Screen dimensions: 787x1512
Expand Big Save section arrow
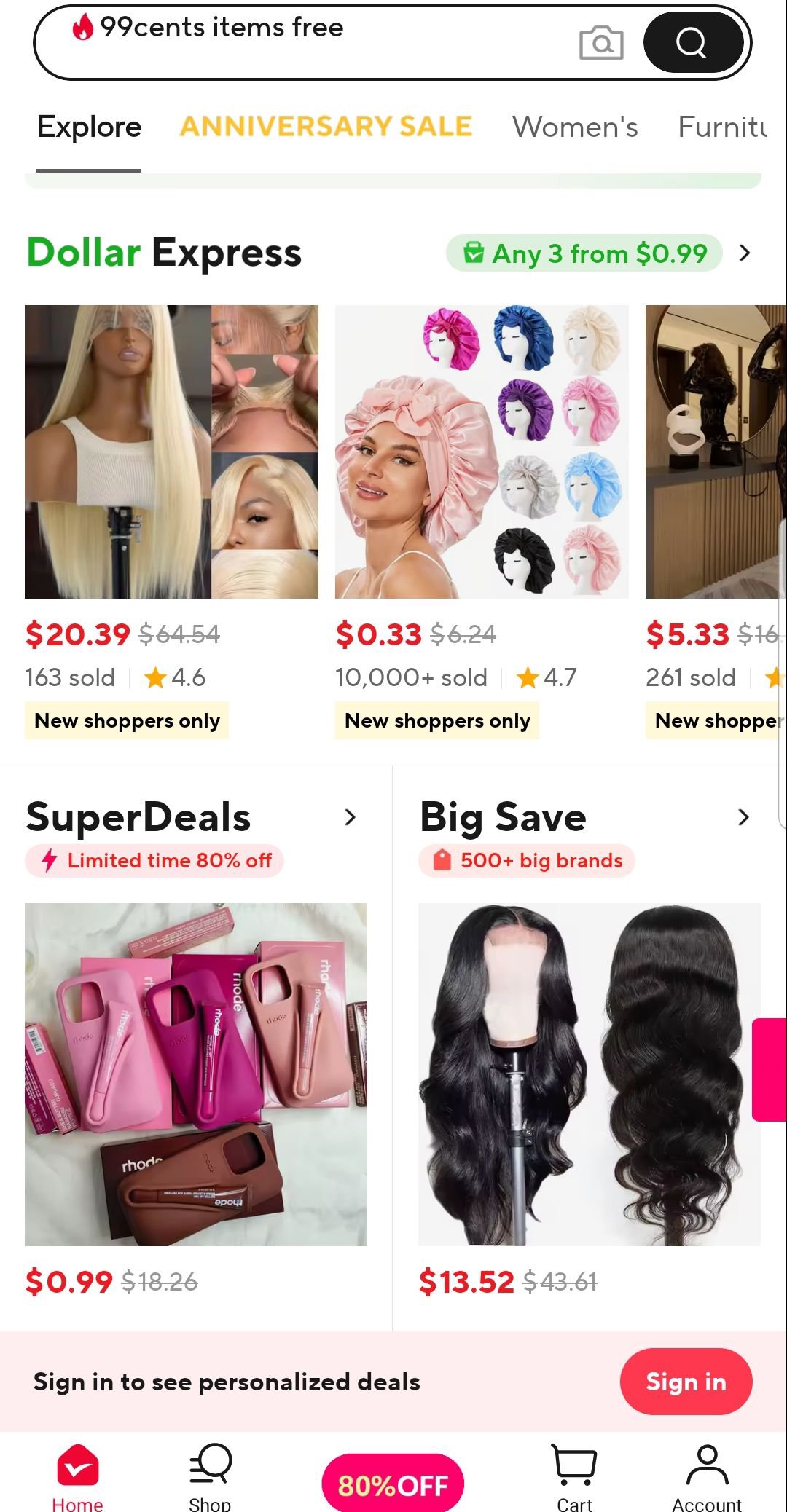pyautogui.click(x=743, y=817)
